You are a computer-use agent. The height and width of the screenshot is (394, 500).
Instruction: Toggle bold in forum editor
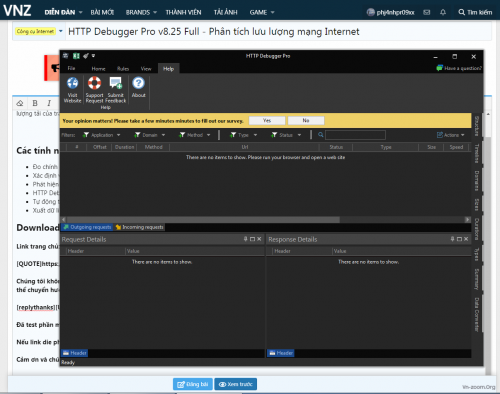35,103
